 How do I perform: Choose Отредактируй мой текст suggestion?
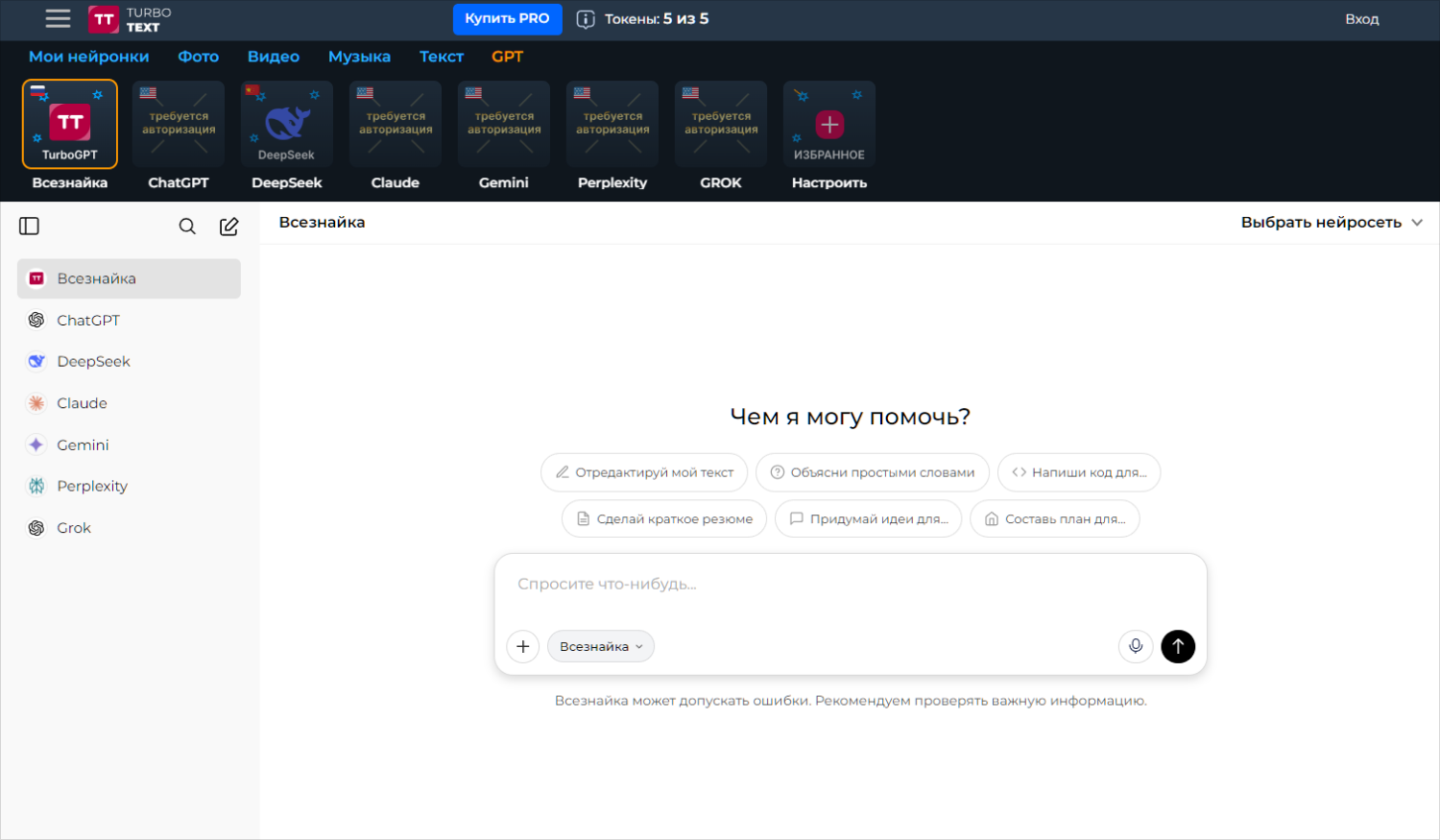point(644,472)
